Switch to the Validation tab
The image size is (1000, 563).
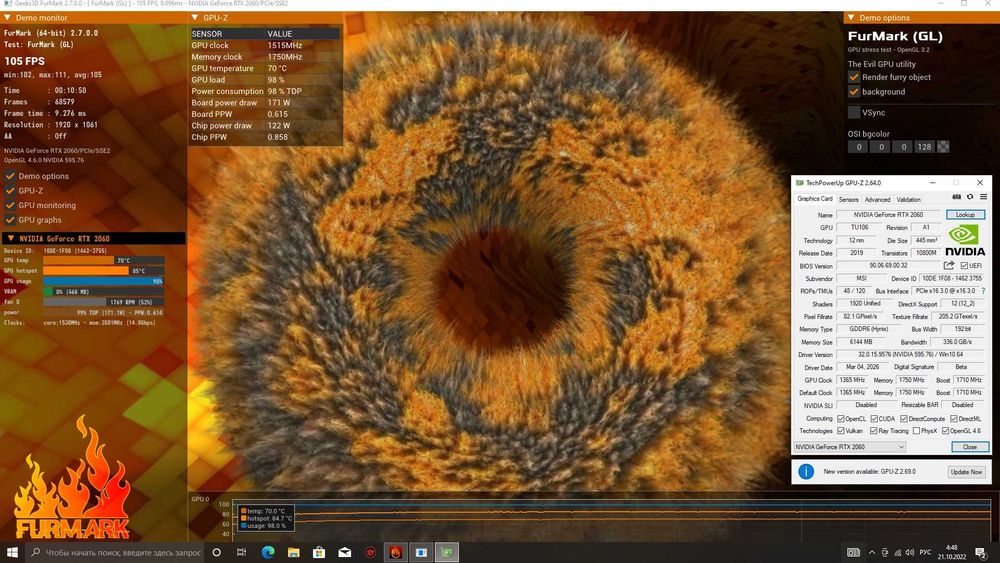(908, 200)
